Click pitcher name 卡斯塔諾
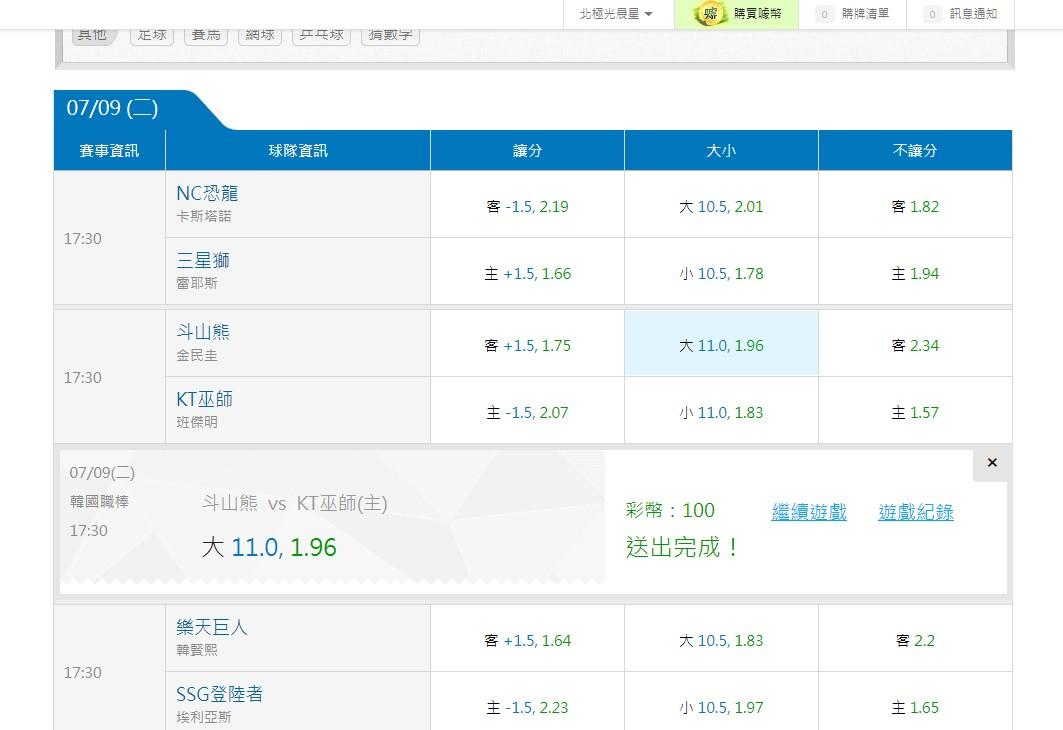The width and height of the screenshot is (1063, 730). [x=203, y=216]
